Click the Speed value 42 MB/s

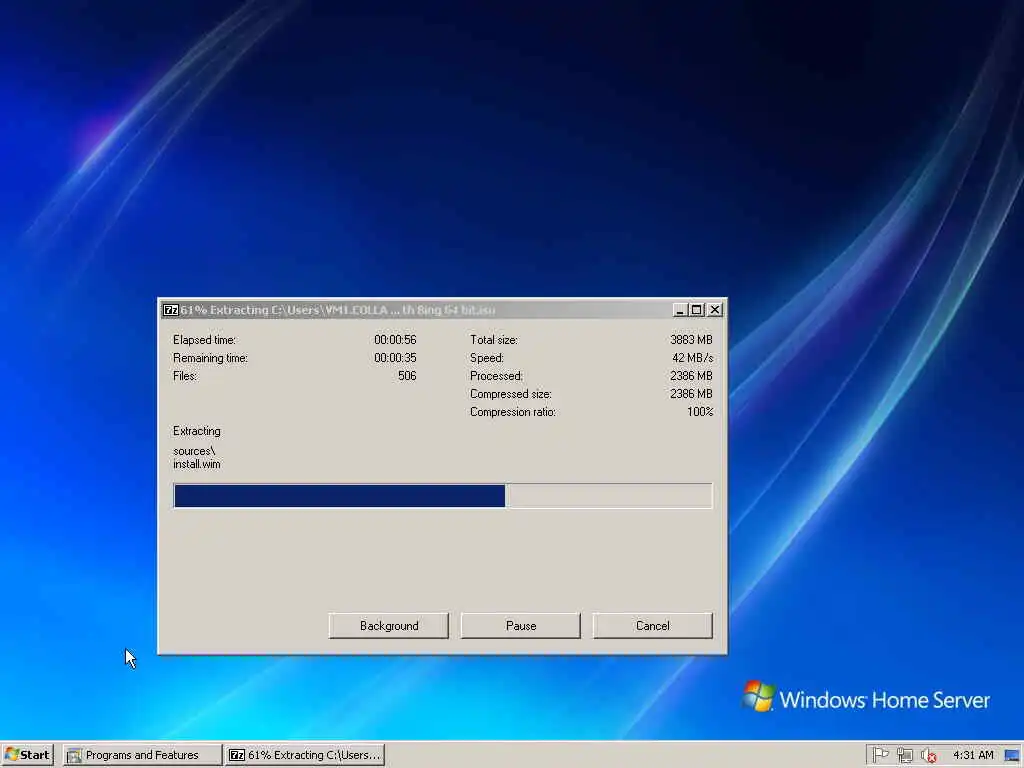[x=692, y=358]
